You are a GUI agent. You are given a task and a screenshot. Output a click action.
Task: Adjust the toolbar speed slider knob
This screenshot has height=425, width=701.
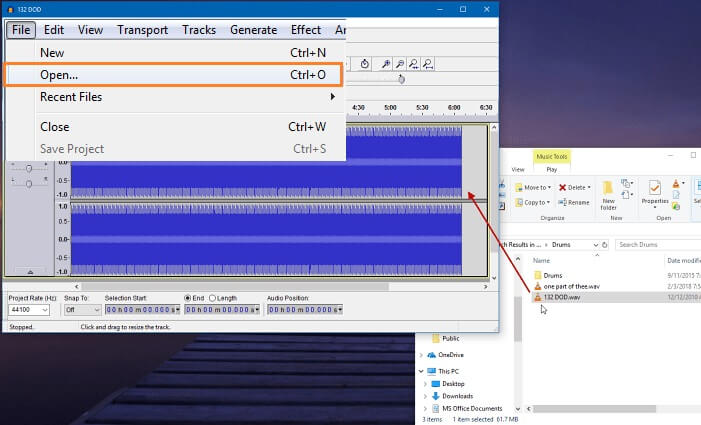point(401,79)
